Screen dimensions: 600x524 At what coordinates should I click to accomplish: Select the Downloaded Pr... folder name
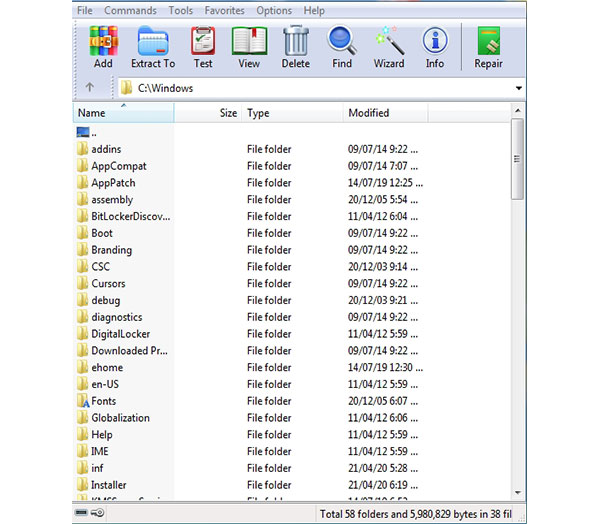coord(129,351)
